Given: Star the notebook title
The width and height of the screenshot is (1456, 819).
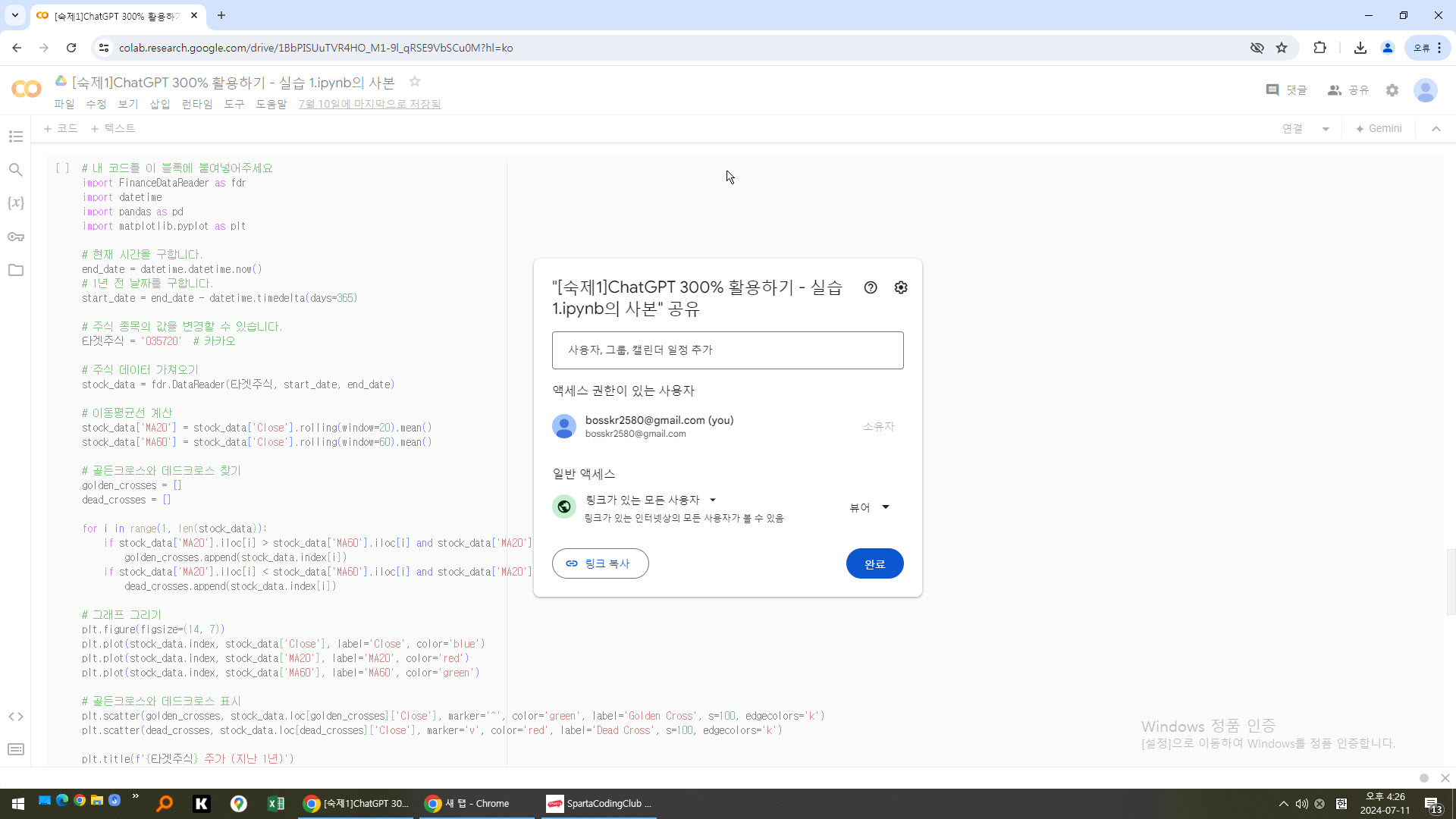Looking at the screenshot, I should (x=415, y=81).
